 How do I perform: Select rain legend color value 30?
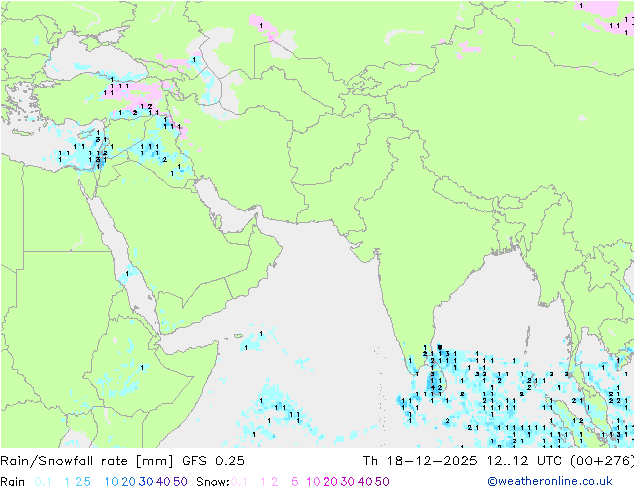pos(146,482)
